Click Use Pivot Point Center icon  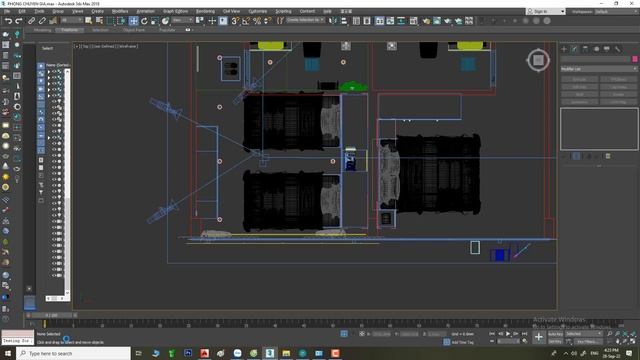coord(200,21)
